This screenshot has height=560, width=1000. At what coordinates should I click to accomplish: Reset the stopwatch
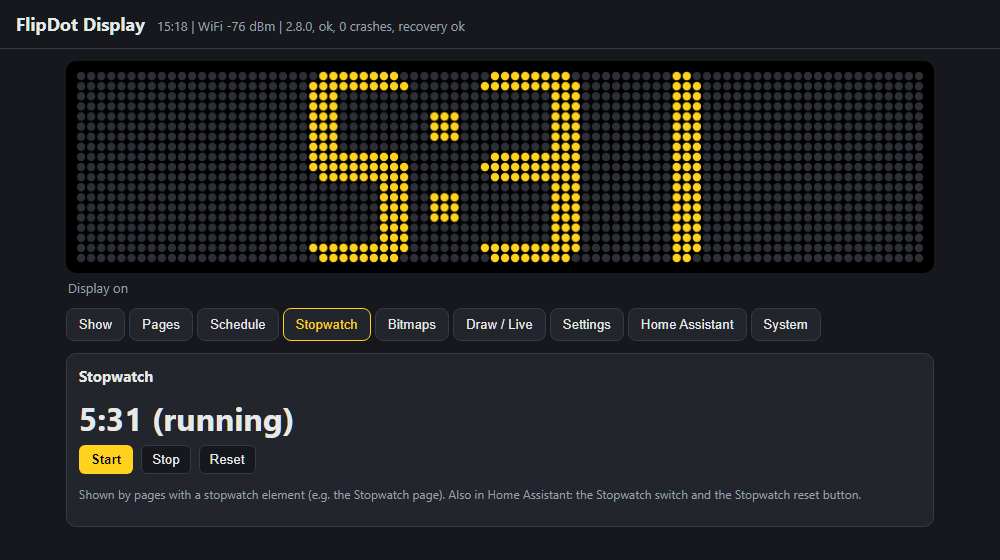coord(227,459)
